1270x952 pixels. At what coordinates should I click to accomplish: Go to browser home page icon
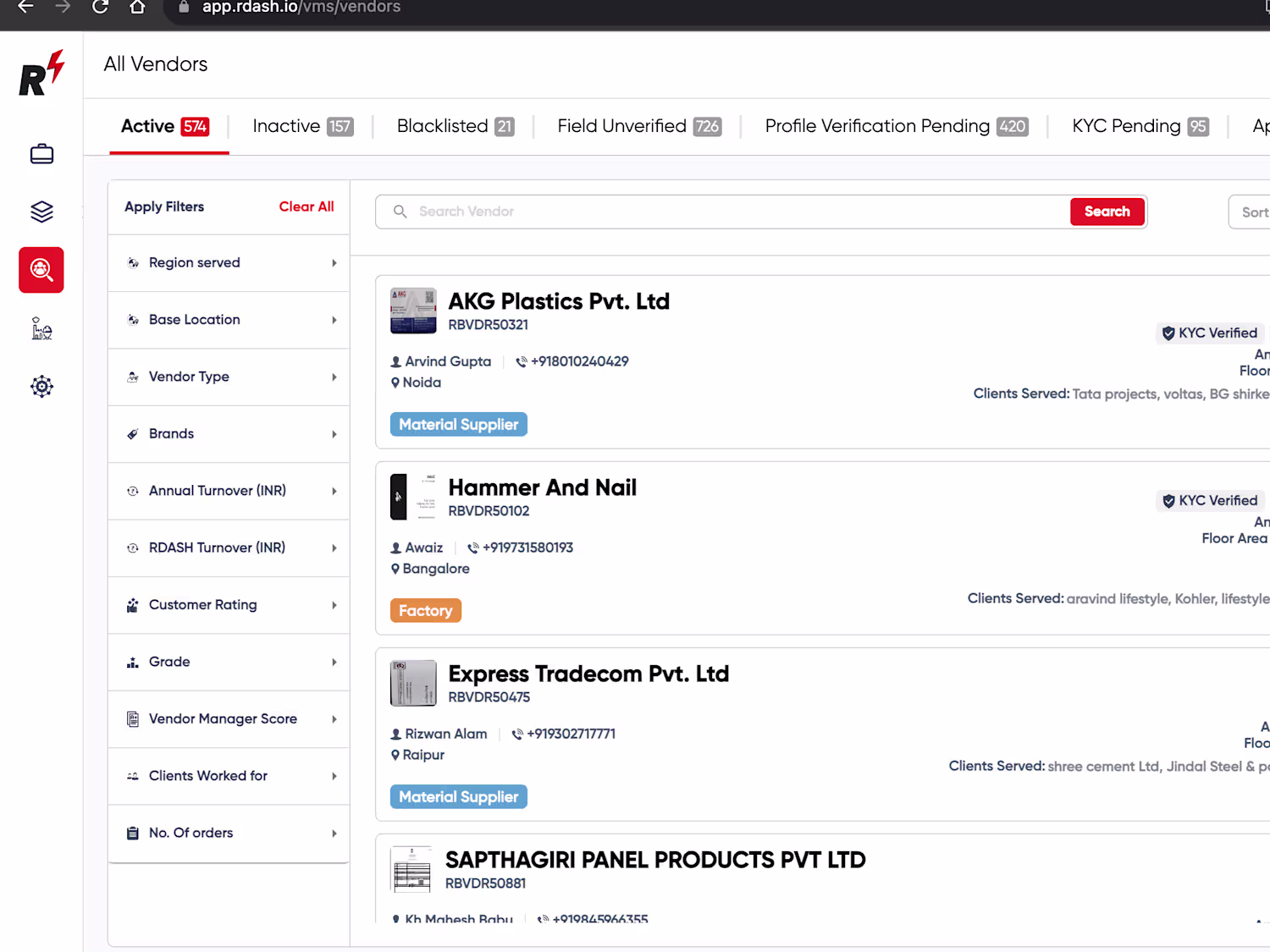[x=137, y=7]
